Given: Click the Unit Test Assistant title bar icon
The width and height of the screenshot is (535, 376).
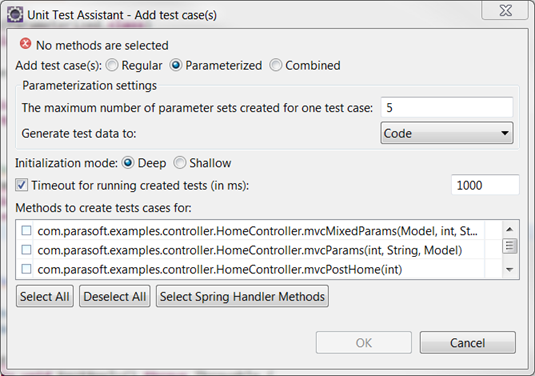Looking at the screenshot, I should (15, 15).
